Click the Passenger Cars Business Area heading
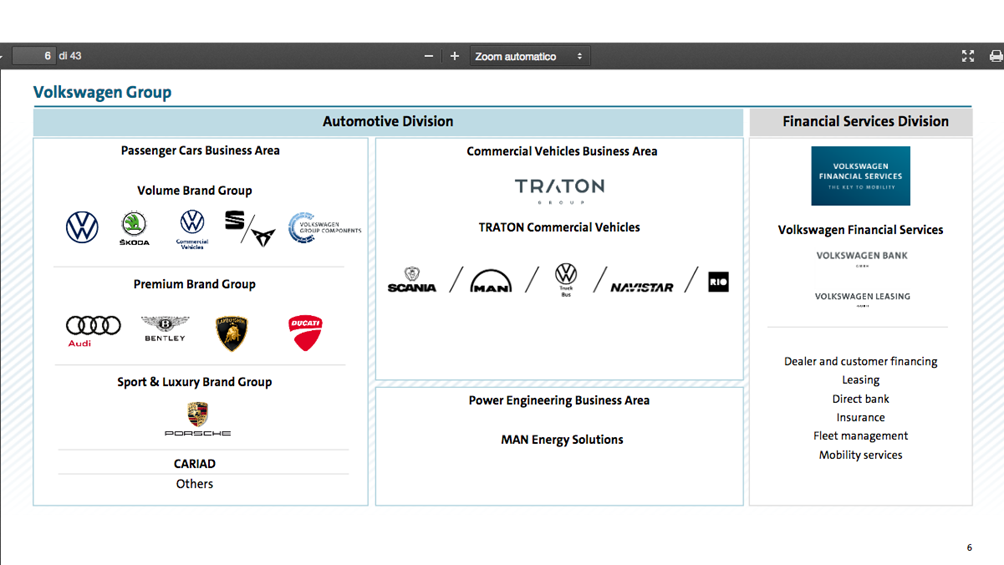Screen dimensions: 1004x565 (x=200, y=151)
